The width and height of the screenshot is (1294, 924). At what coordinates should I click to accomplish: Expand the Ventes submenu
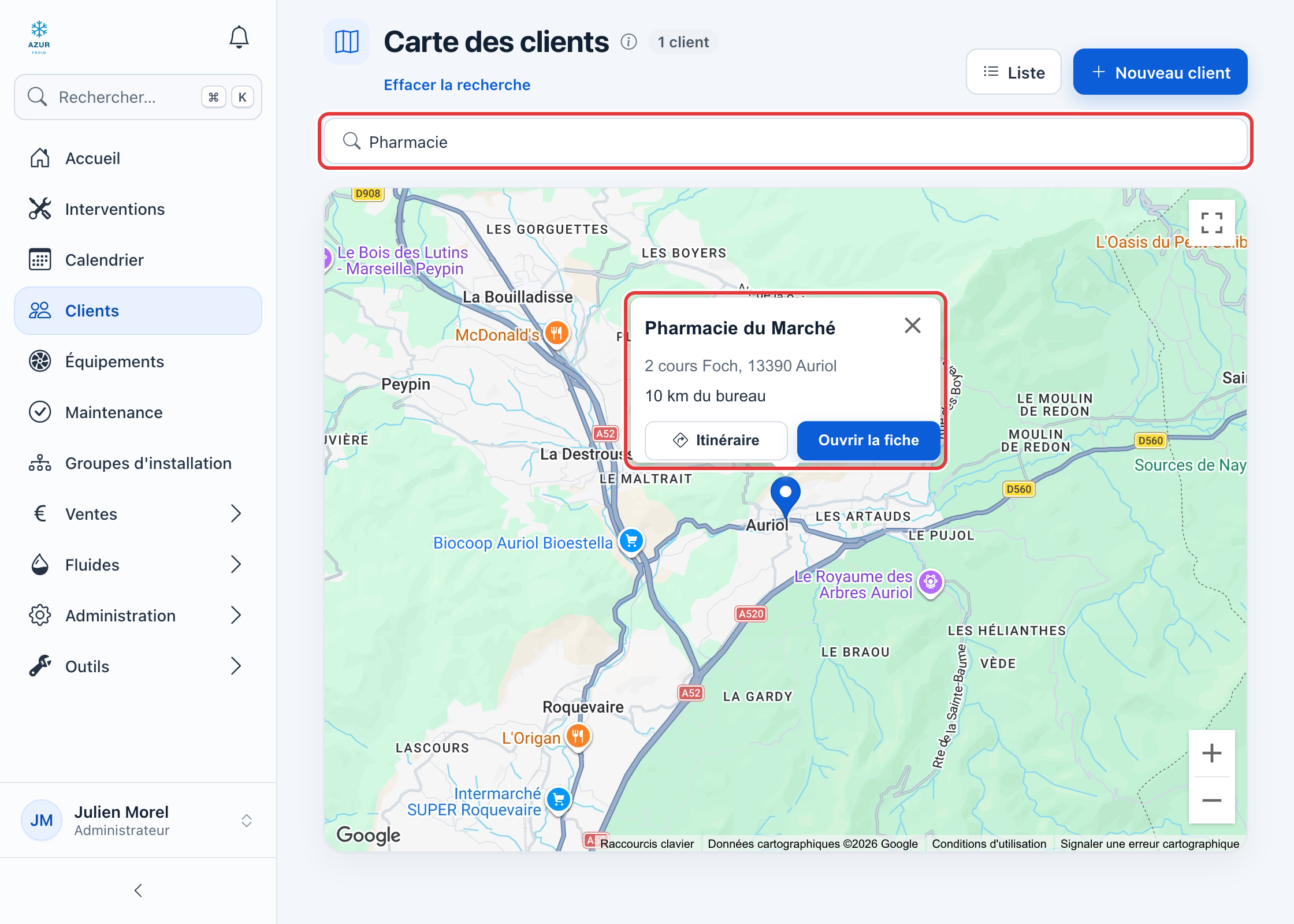coord(236,513)
